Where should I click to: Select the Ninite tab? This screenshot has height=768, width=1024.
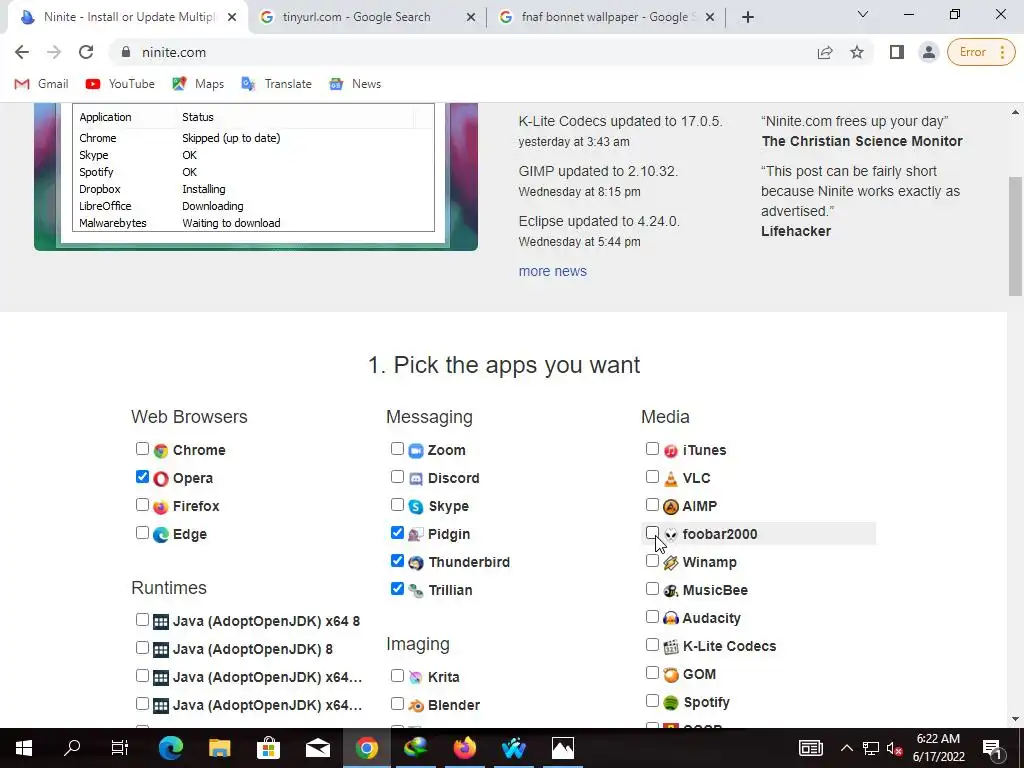pos(129,17)
